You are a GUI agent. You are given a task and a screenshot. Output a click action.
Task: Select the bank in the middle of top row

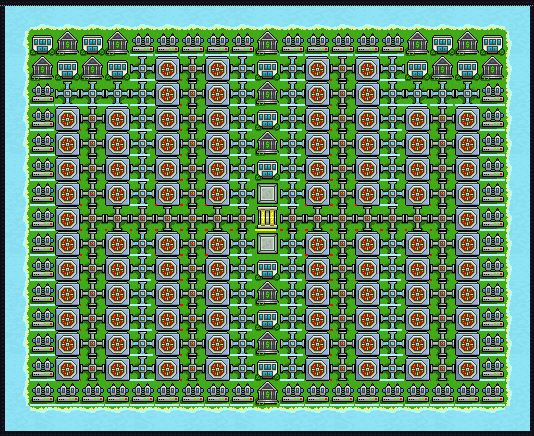click(267, 43)
